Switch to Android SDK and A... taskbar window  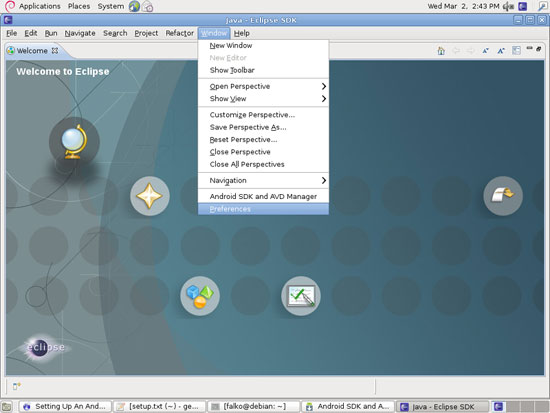pos(348,407)
